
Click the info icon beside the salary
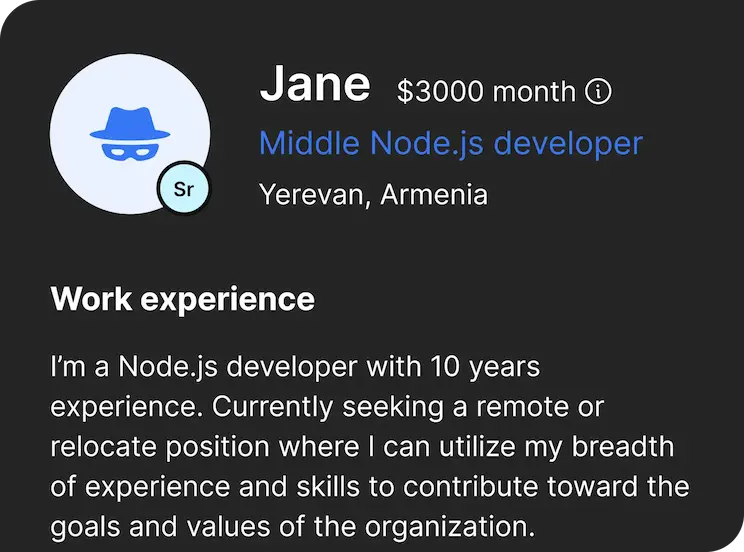(598, 92)
